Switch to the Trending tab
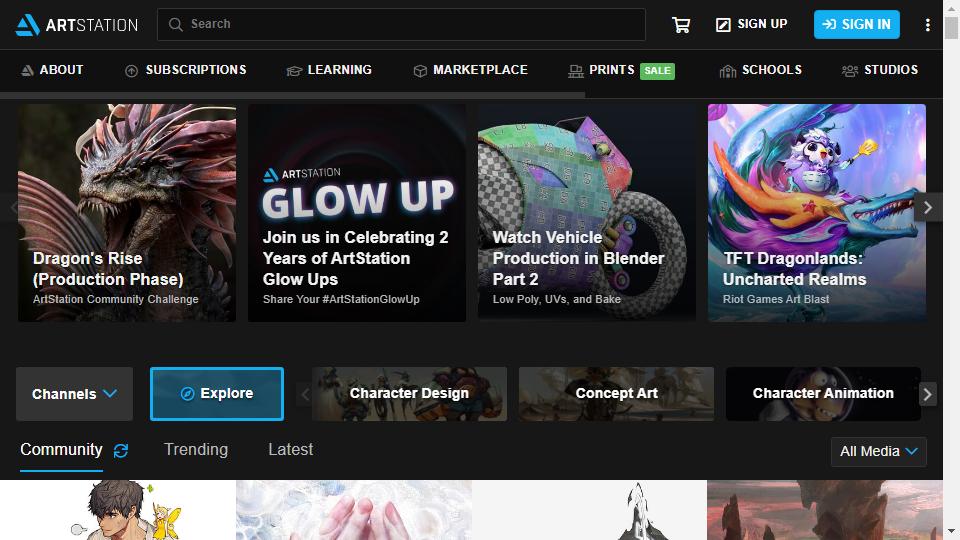This screenshot has width=960, height=540. click(x=196, y=450)
